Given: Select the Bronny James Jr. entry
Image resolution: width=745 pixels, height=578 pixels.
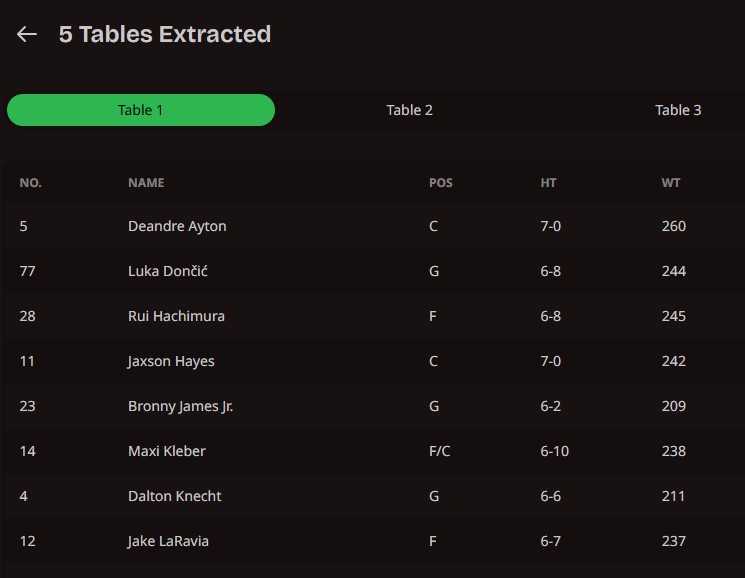Looking at the screenshot, I should (x=180, y=406).
